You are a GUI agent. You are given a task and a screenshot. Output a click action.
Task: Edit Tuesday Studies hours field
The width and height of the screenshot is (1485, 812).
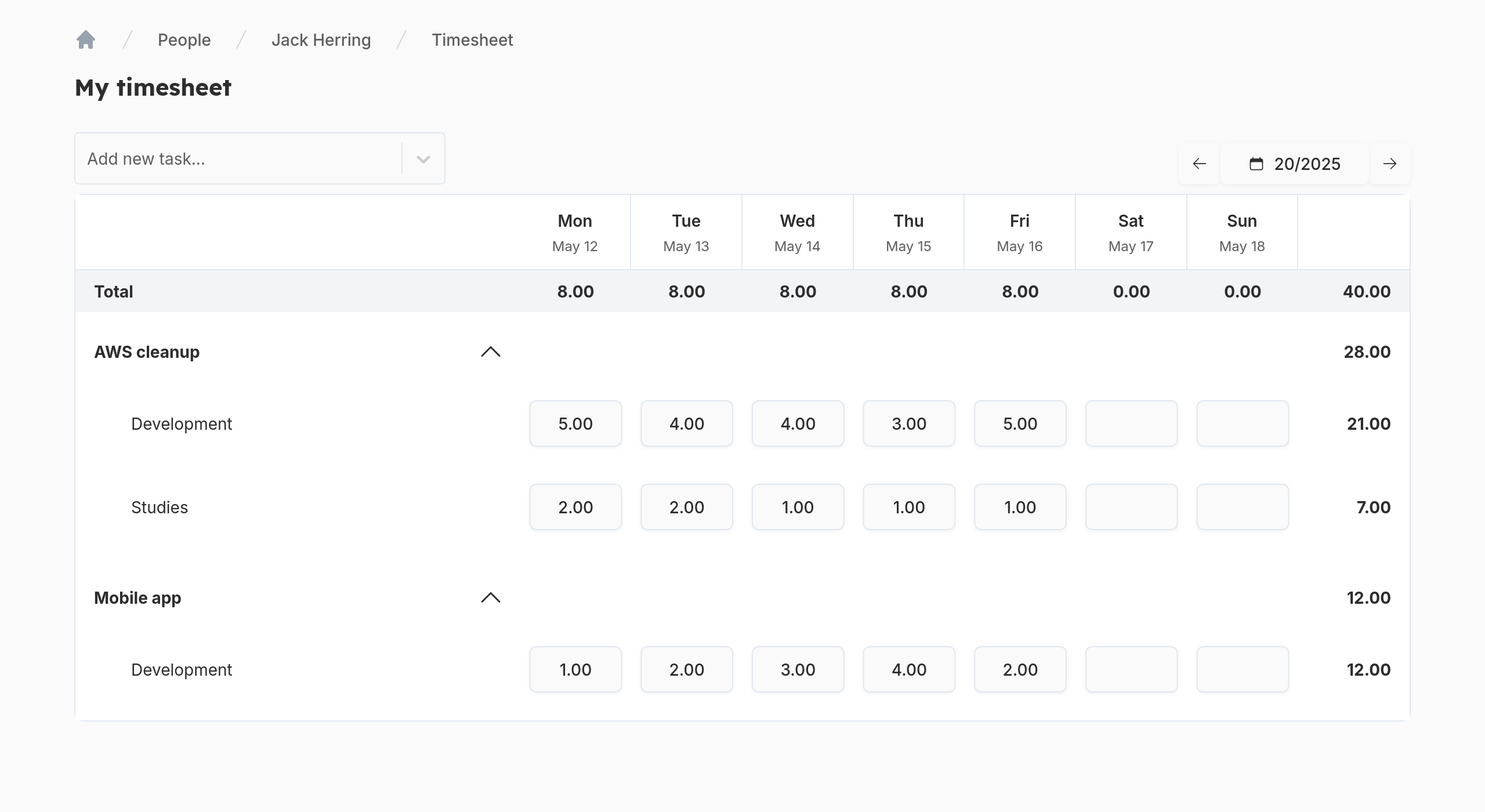click(x=686, y=507)
